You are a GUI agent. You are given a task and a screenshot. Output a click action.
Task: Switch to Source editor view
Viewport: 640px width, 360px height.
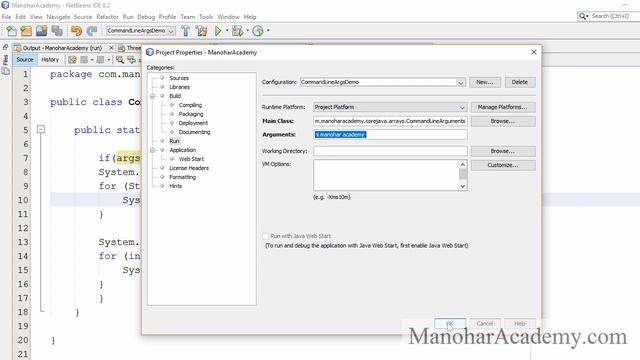click(25, 60)
